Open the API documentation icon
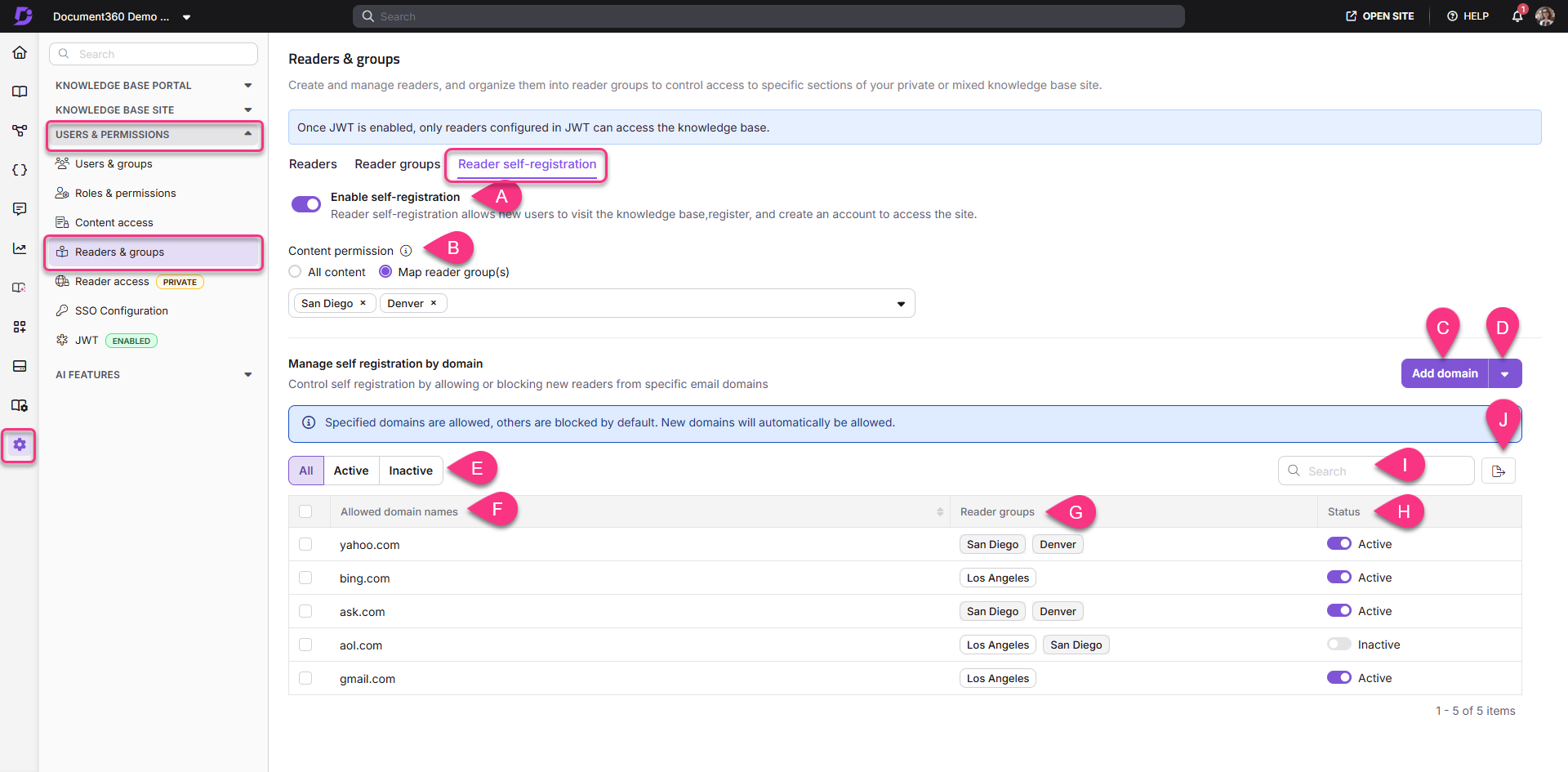Viewport: 1568px width, 772px height. 20,170
